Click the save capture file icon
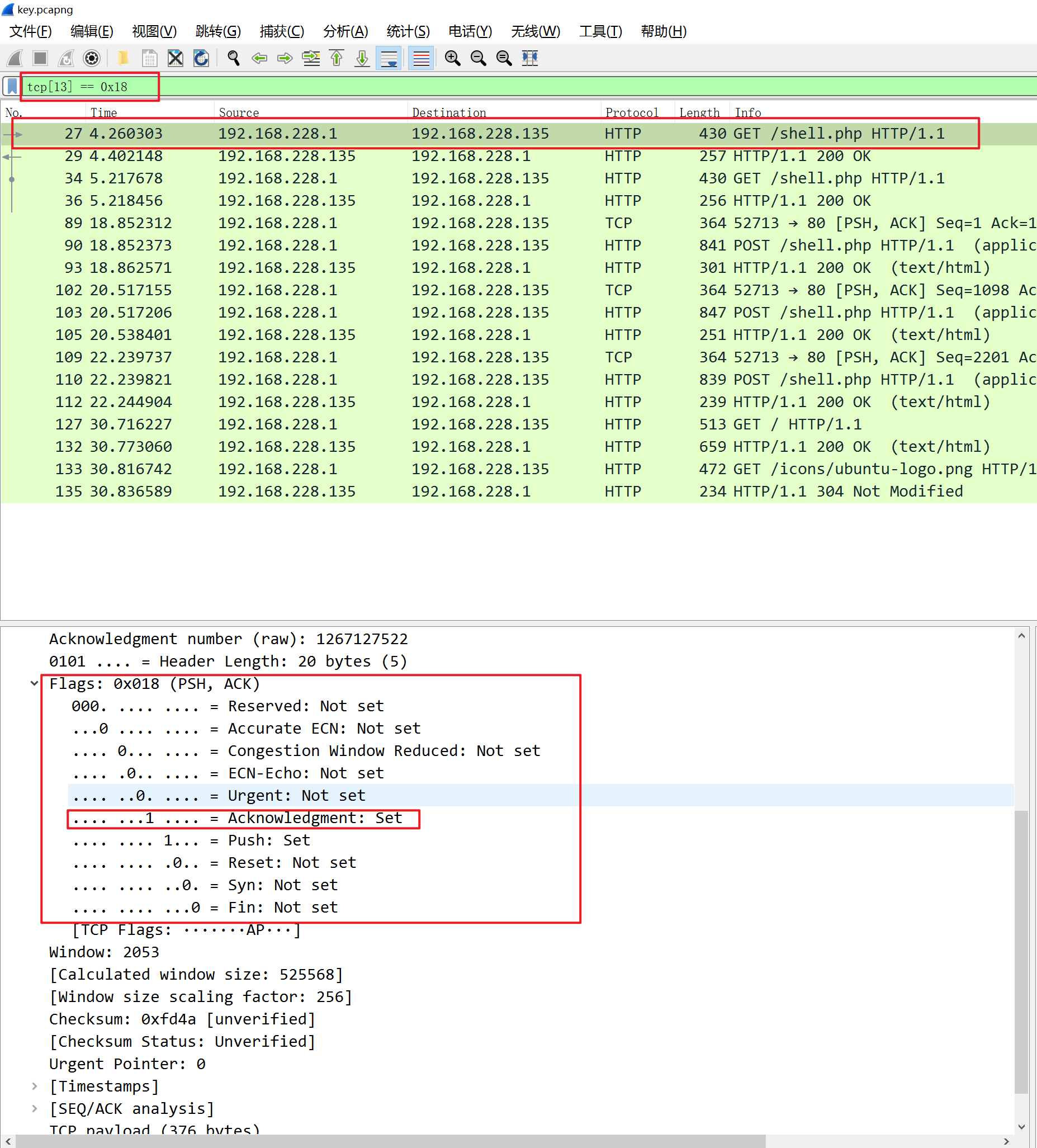This screenshot has height=1148, width=1037. (x=149, y=58)
